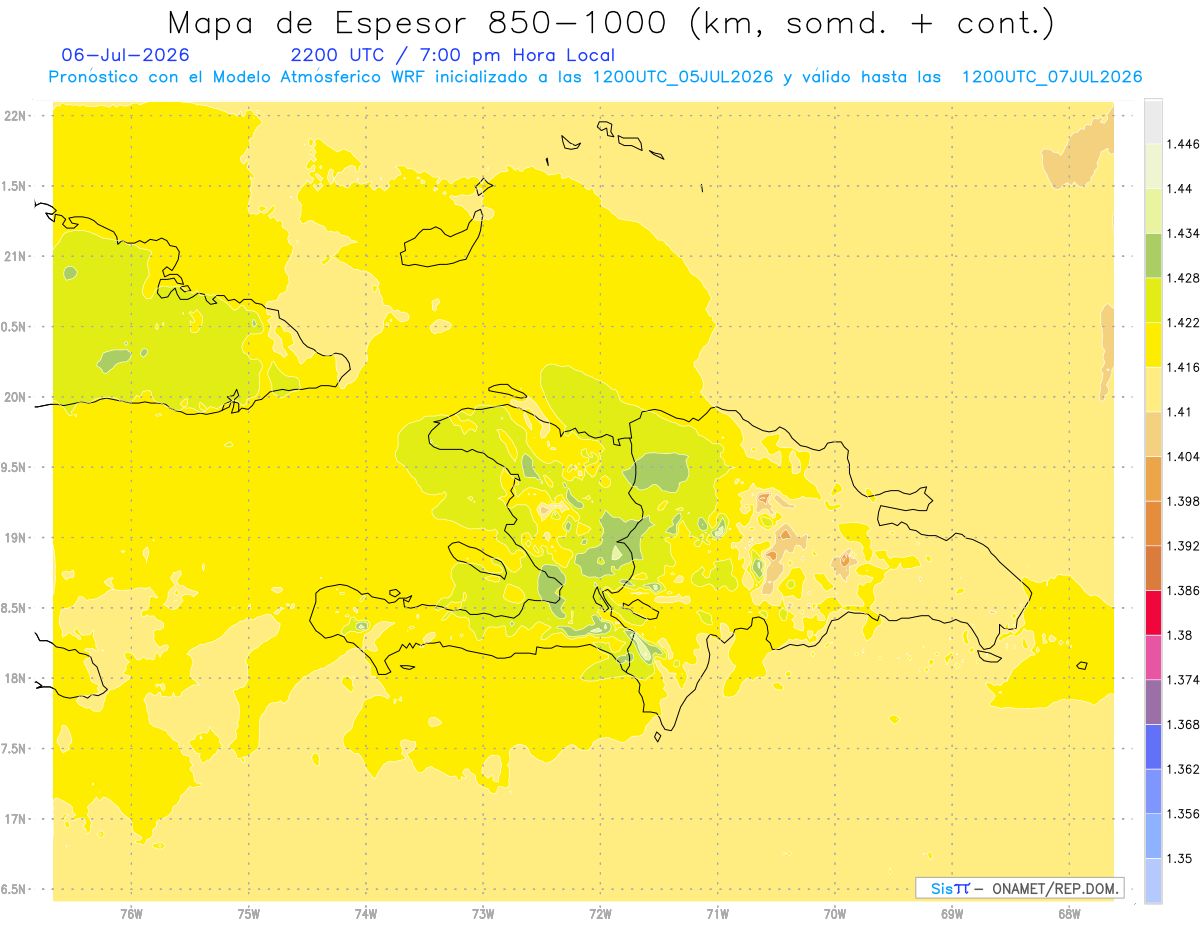Image resolution: width=1200 pixels, height=927 pixels.
Task: Pick the purple legend swatch between 1.368 and 1.374
Action: pyautogui.click(x=1153, y=702)
